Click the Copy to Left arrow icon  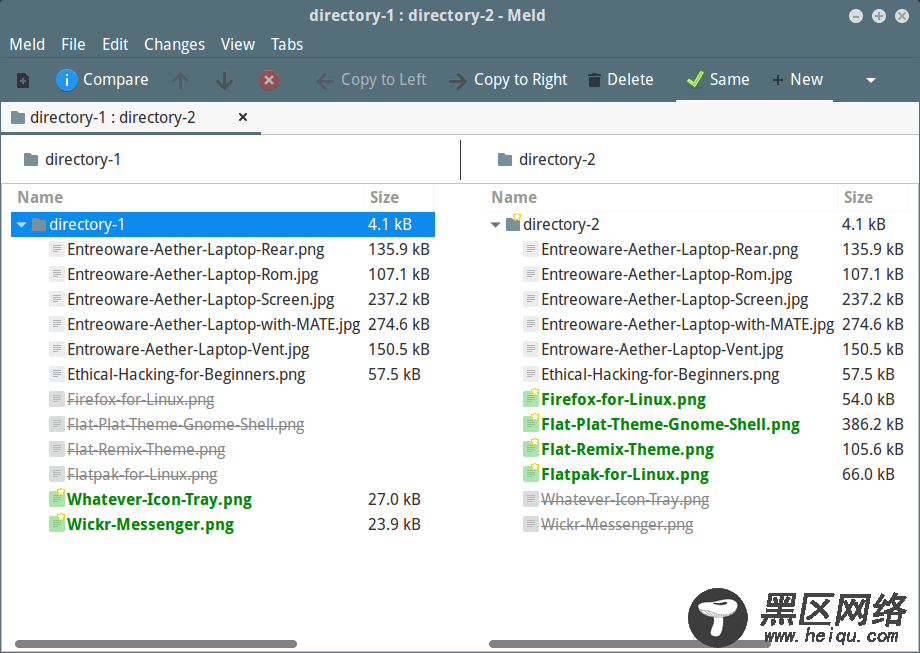coord(324,80)
